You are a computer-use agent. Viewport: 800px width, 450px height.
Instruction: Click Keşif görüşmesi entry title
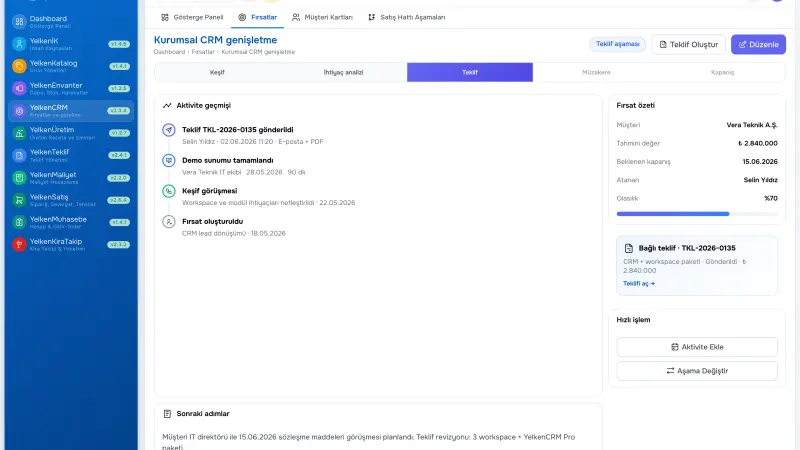pos(210,191)
